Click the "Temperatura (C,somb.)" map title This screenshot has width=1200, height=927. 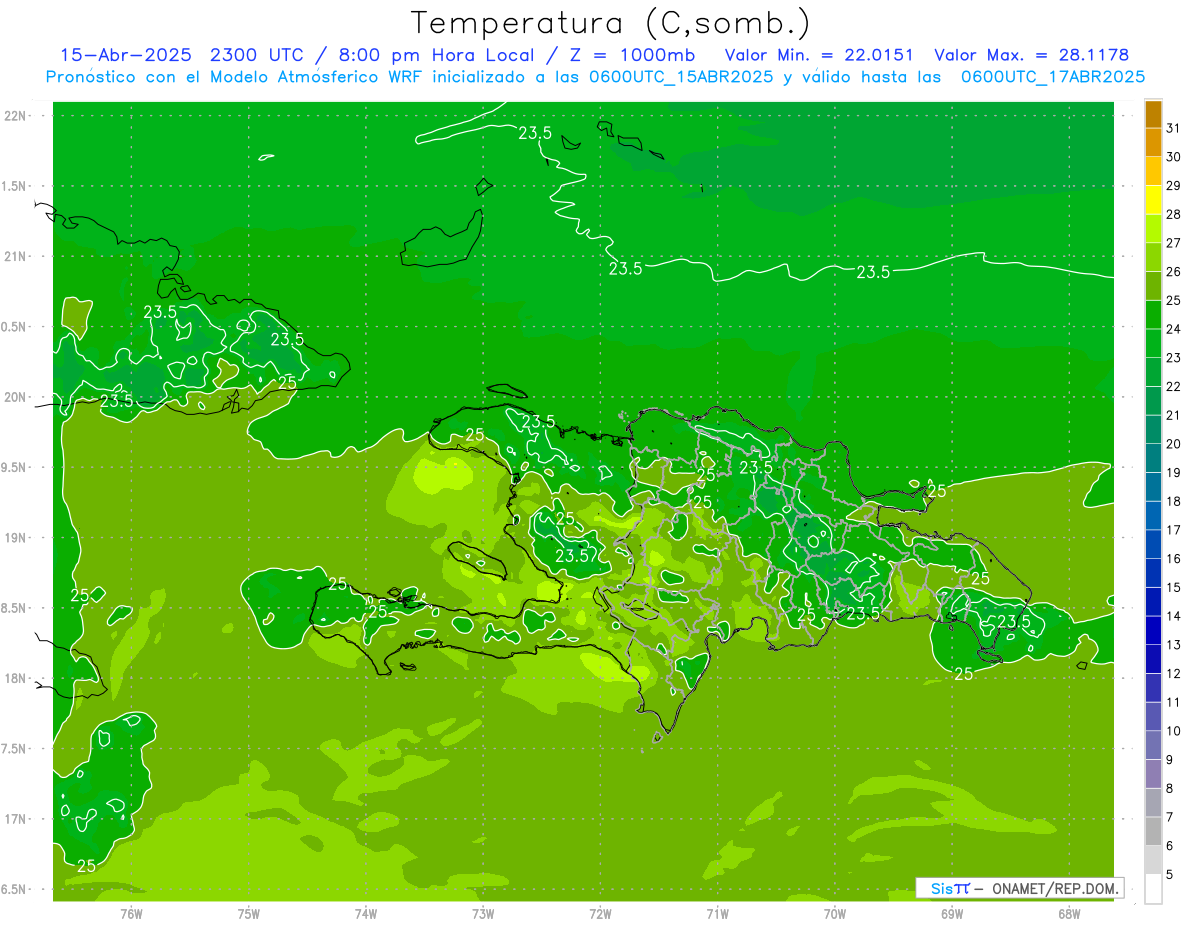(x=611, y=24)
